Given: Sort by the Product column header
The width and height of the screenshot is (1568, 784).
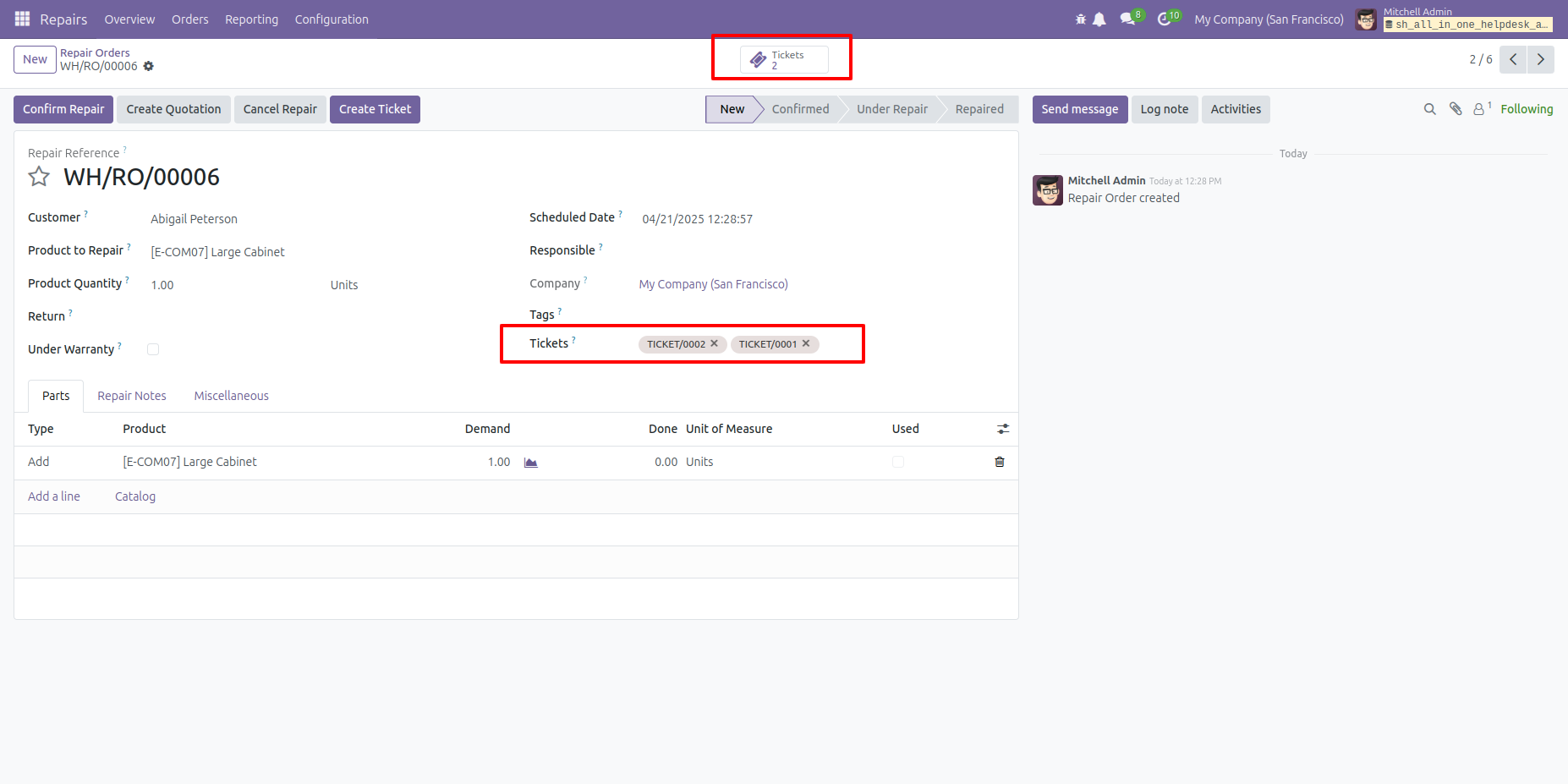Looking at the screenshot, I should tap(145, 429).
